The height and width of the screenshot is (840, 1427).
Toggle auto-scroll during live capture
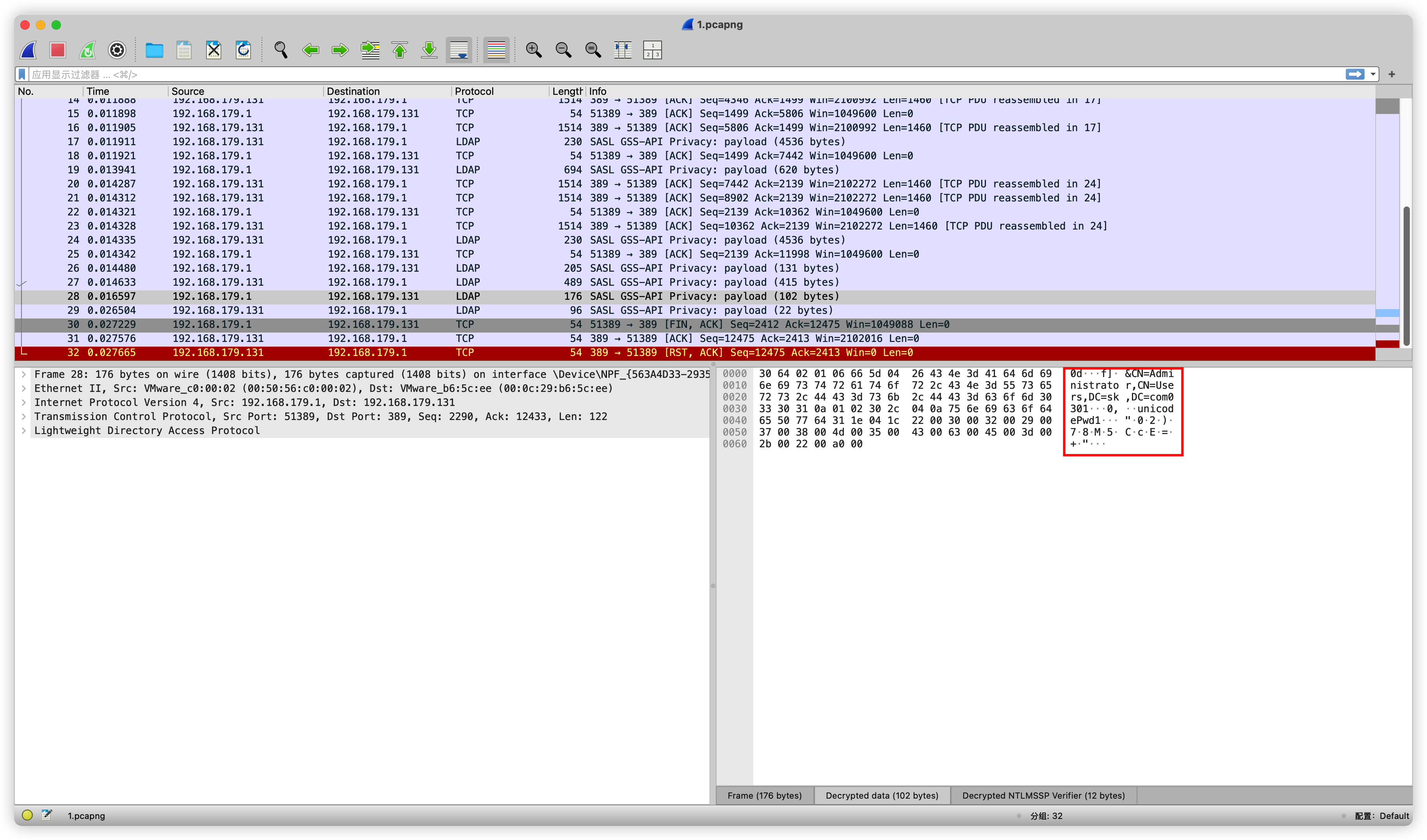click(x=459, y=50)
